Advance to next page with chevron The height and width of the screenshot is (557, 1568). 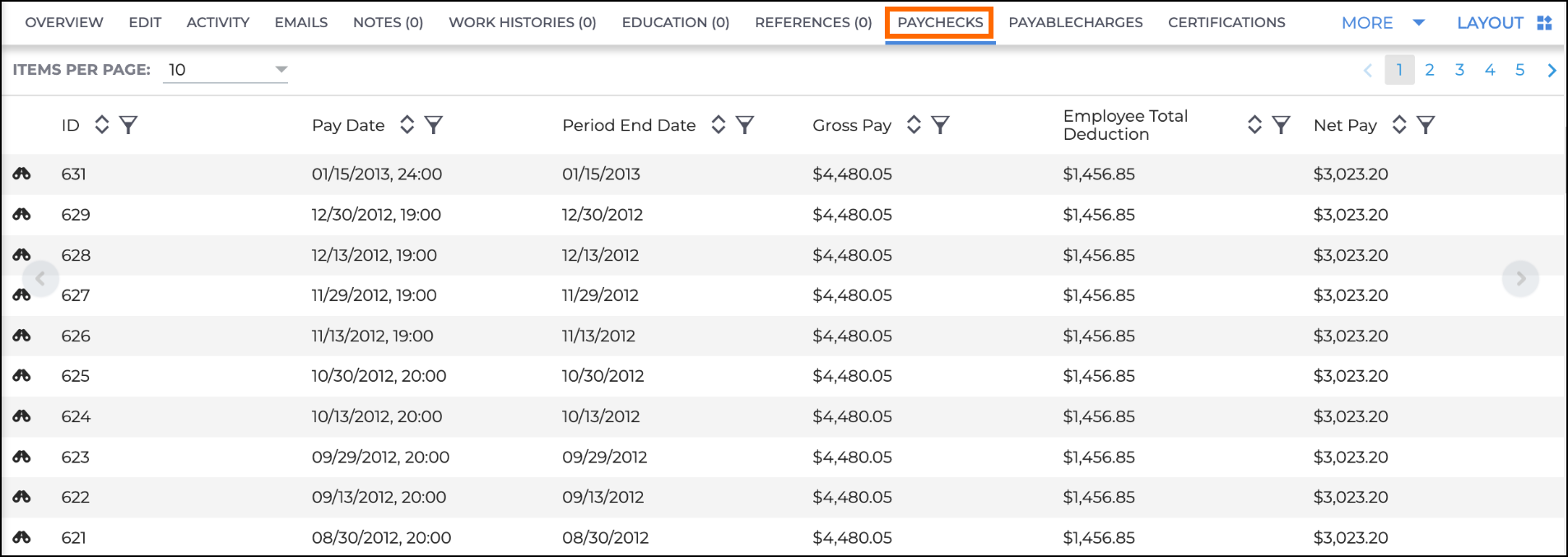pyautogui.click(x=1552, y=70)
